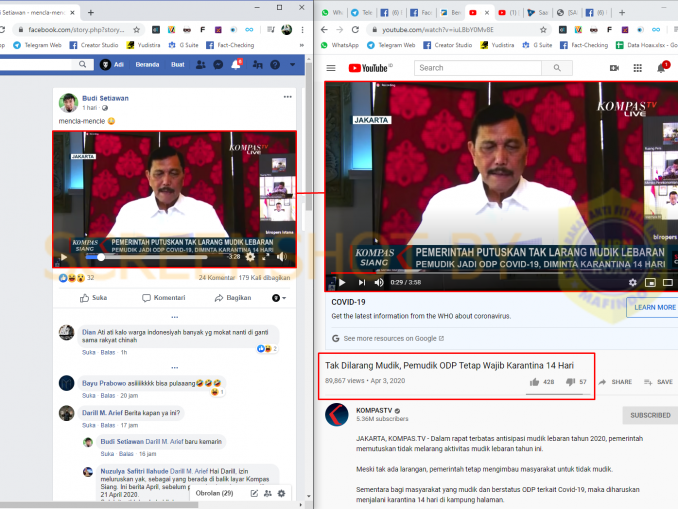Open the YouTube apps grid icon
678x509 pixels.
coord(637,68)
